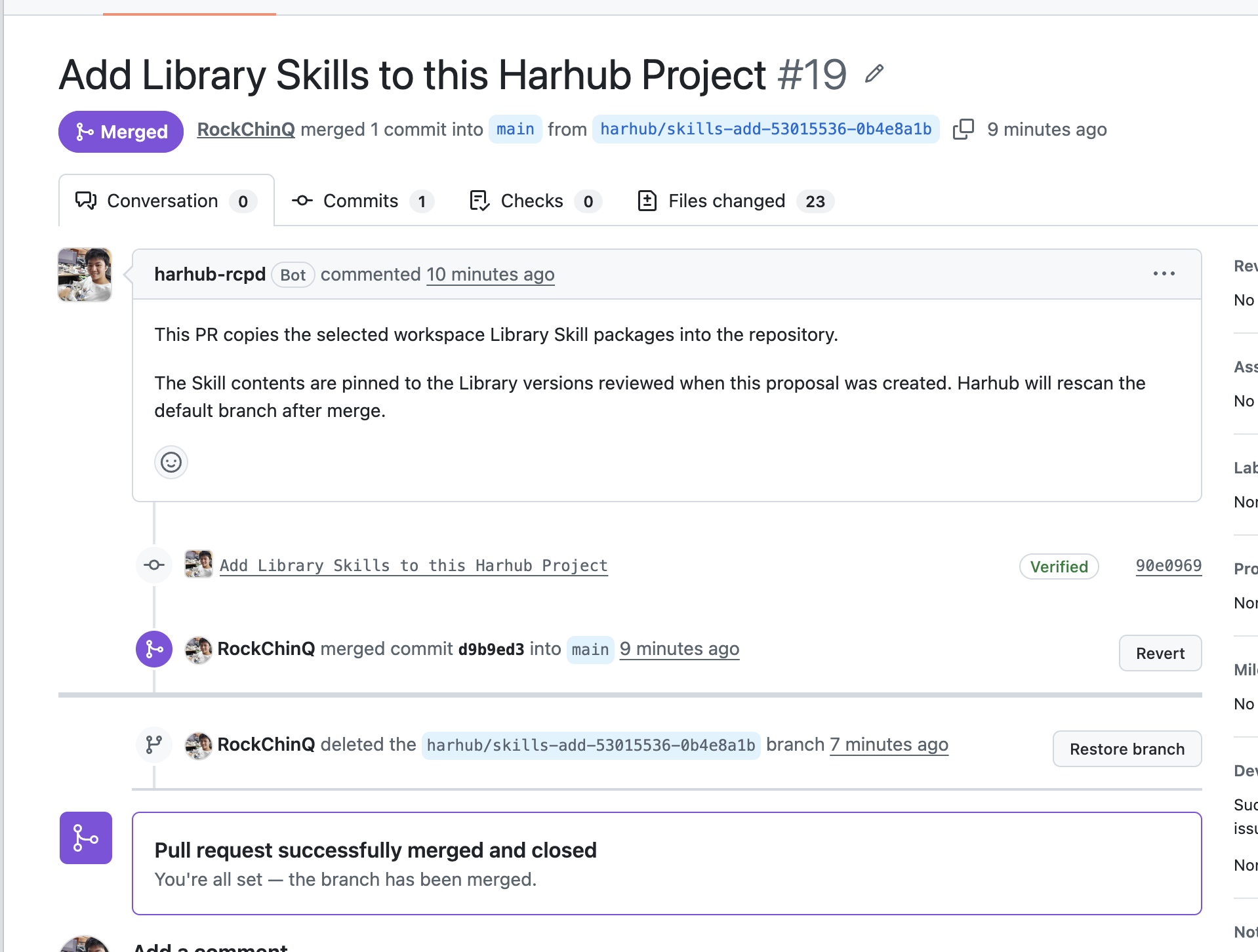Viewport: 1258px width, 952px height.
Task: Click the main branch label in the merge event
Action: click(x=590, y=650)
